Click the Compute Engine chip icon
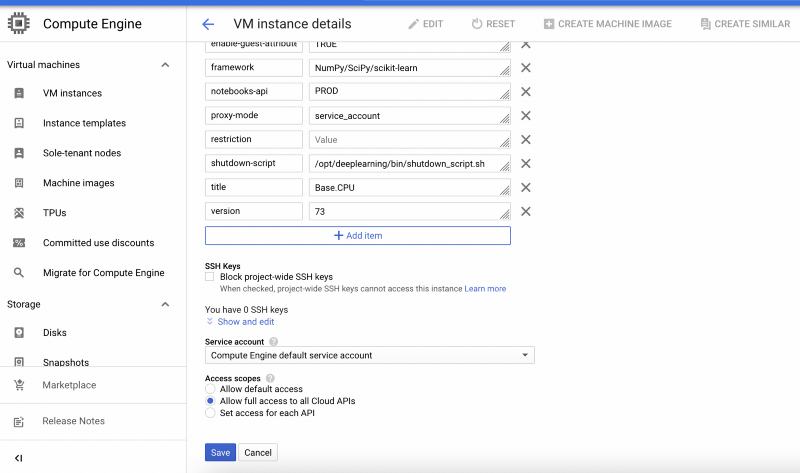 (x=19, y=23)
